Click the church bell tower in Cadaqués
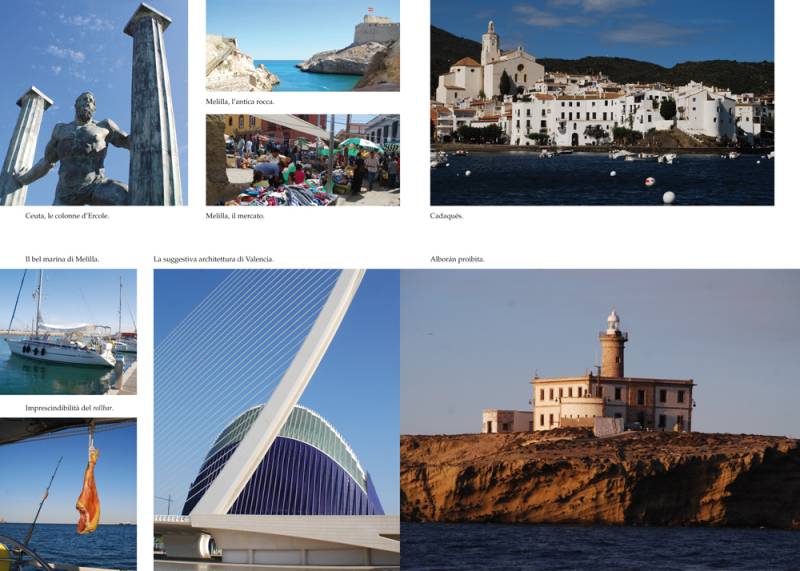800x571 pixels. tap(489, 45)
